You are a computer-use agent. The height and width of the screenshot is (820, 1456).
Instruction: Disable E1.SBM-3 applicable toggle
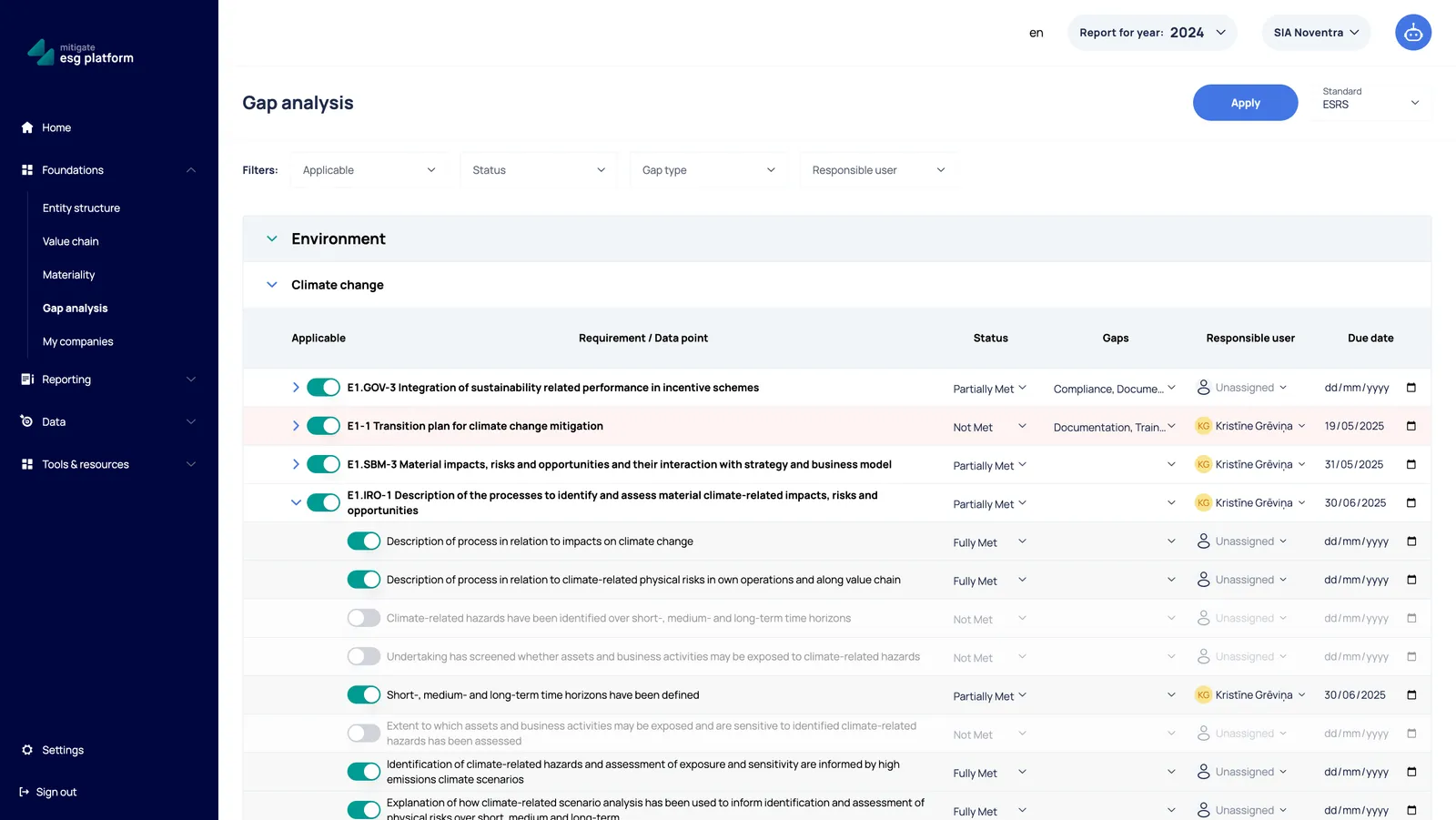point(323,464)
